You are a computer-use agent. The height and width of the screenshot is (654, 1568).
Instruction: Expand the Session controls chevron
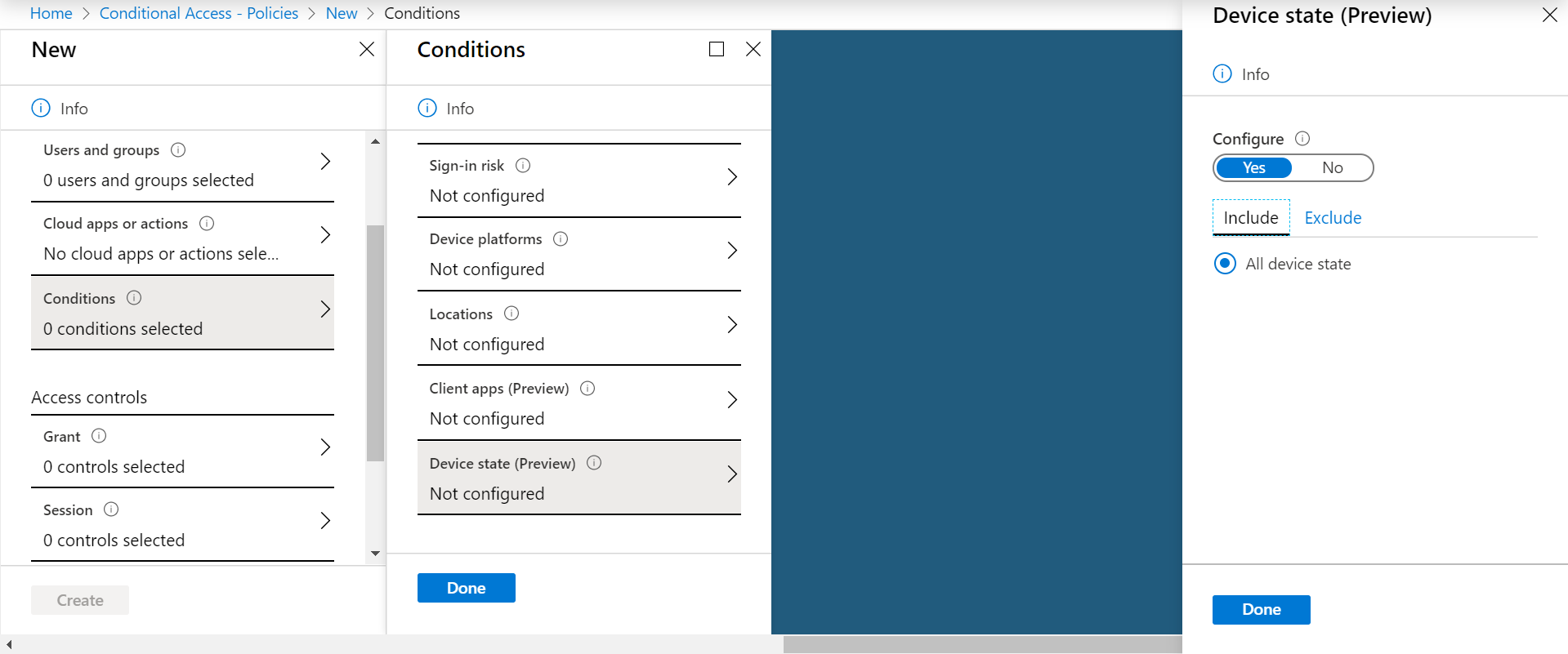click(325, 521)
